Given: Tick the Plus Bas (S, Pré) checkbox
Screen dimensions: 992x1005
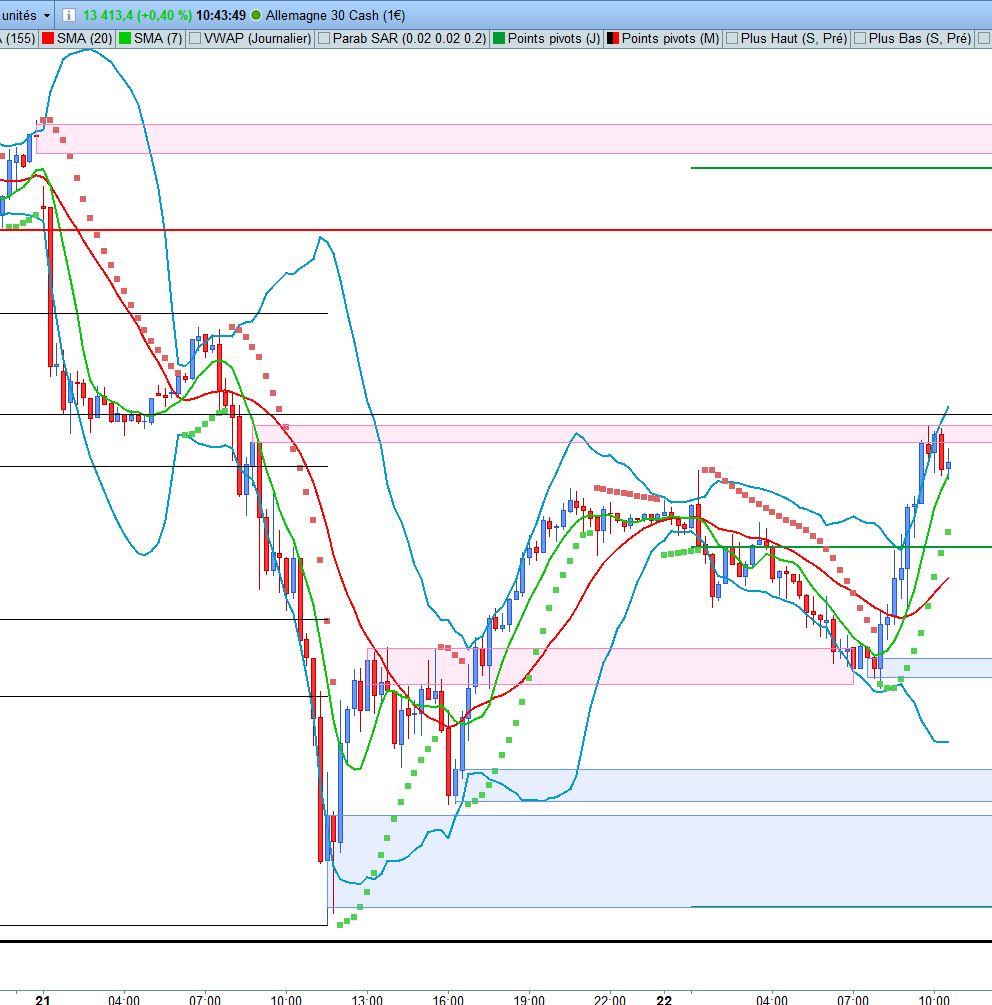Looking at the screenshot, I should pos(860,38).
